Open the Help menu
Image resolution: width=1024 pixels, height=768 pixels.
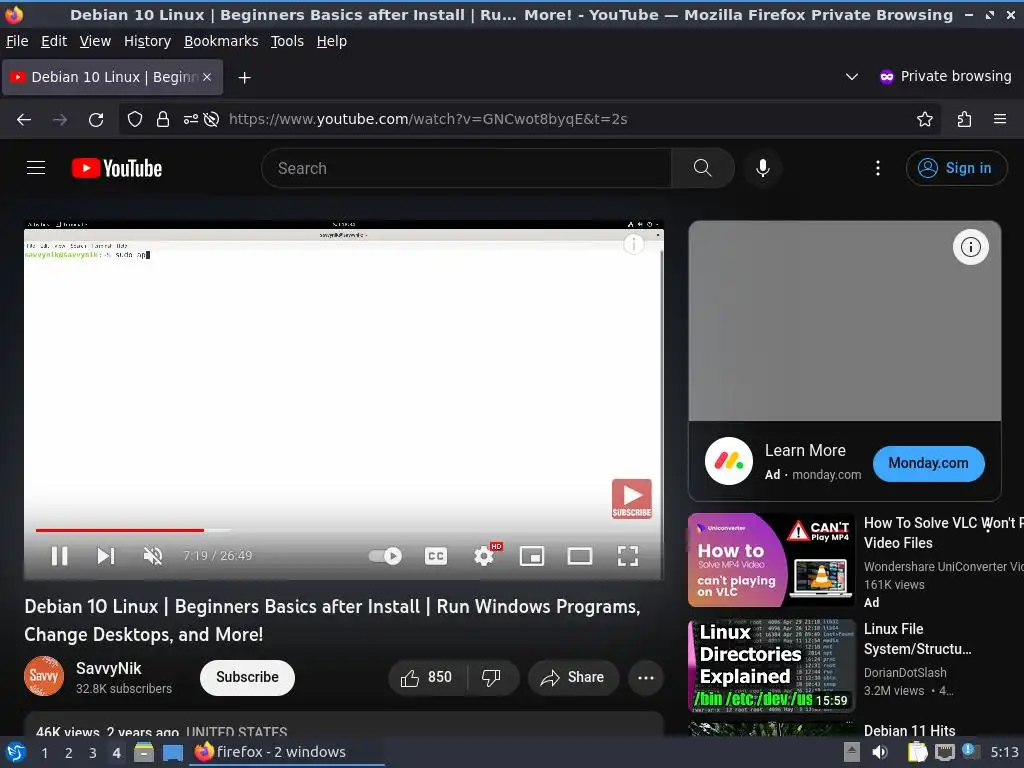pyautogui.click(x=332, y=41)
